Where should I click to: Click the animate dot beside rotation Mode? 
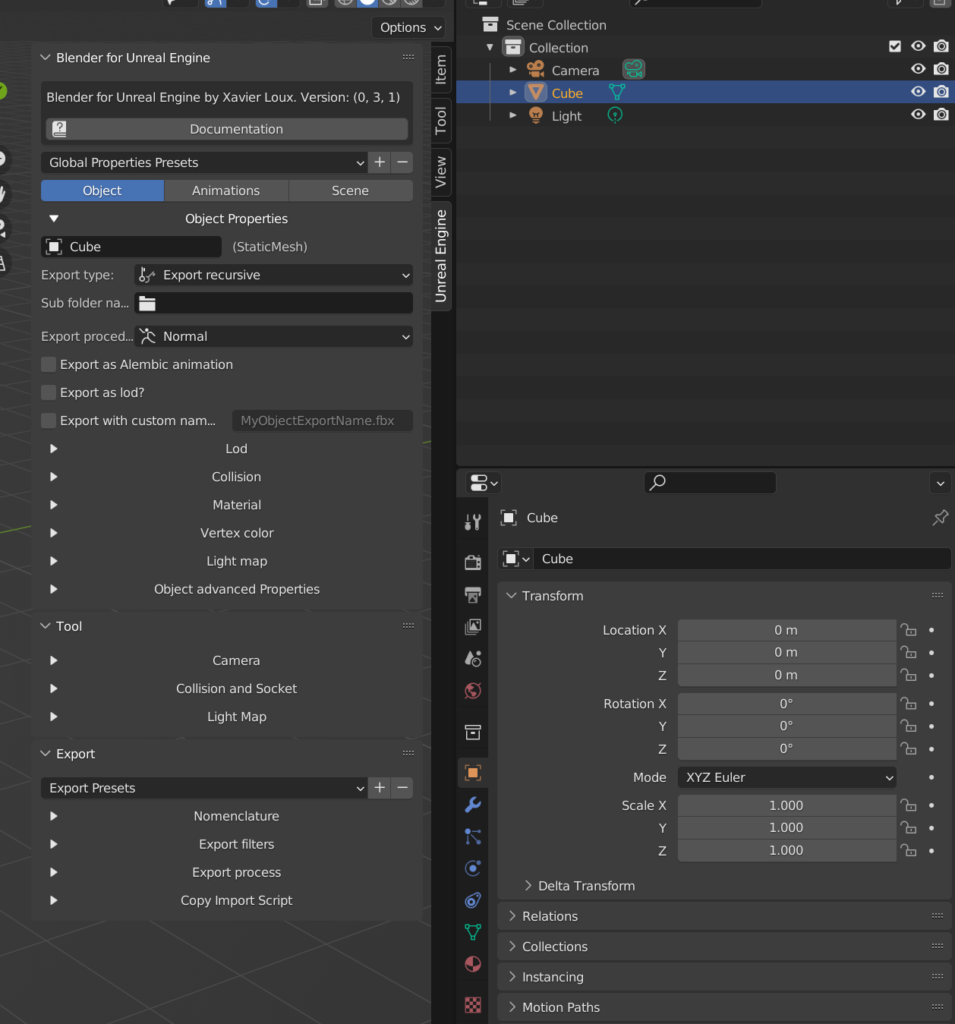[931, 778]
